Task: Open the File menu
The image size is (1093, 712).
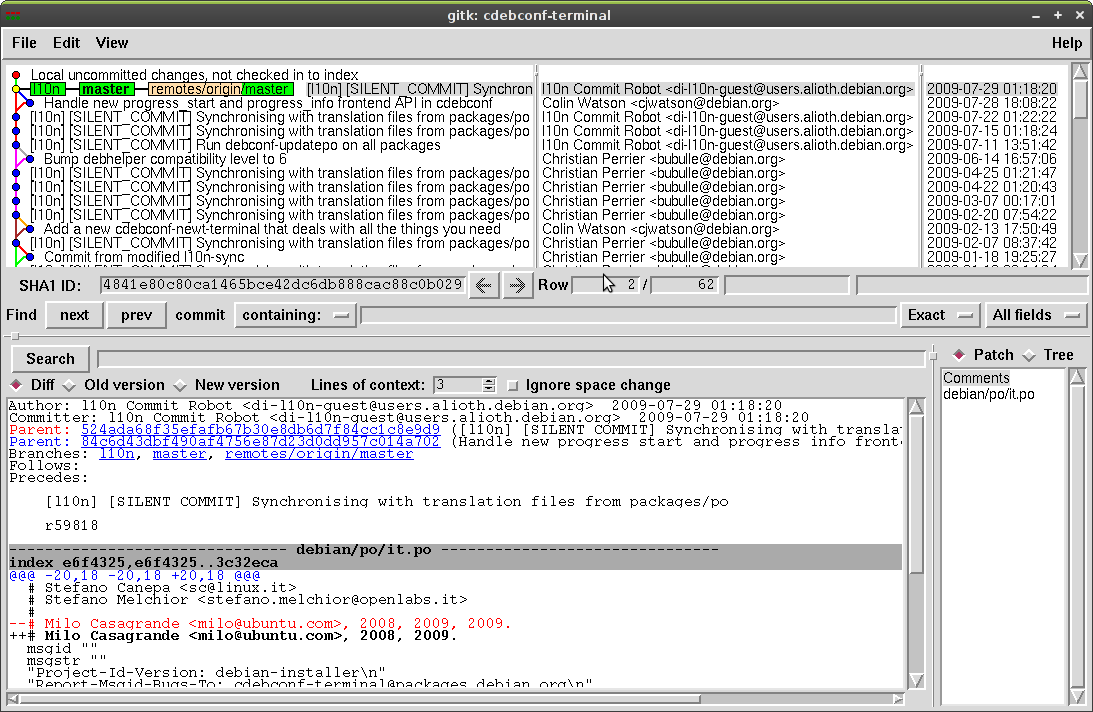Action: (24, 43)
